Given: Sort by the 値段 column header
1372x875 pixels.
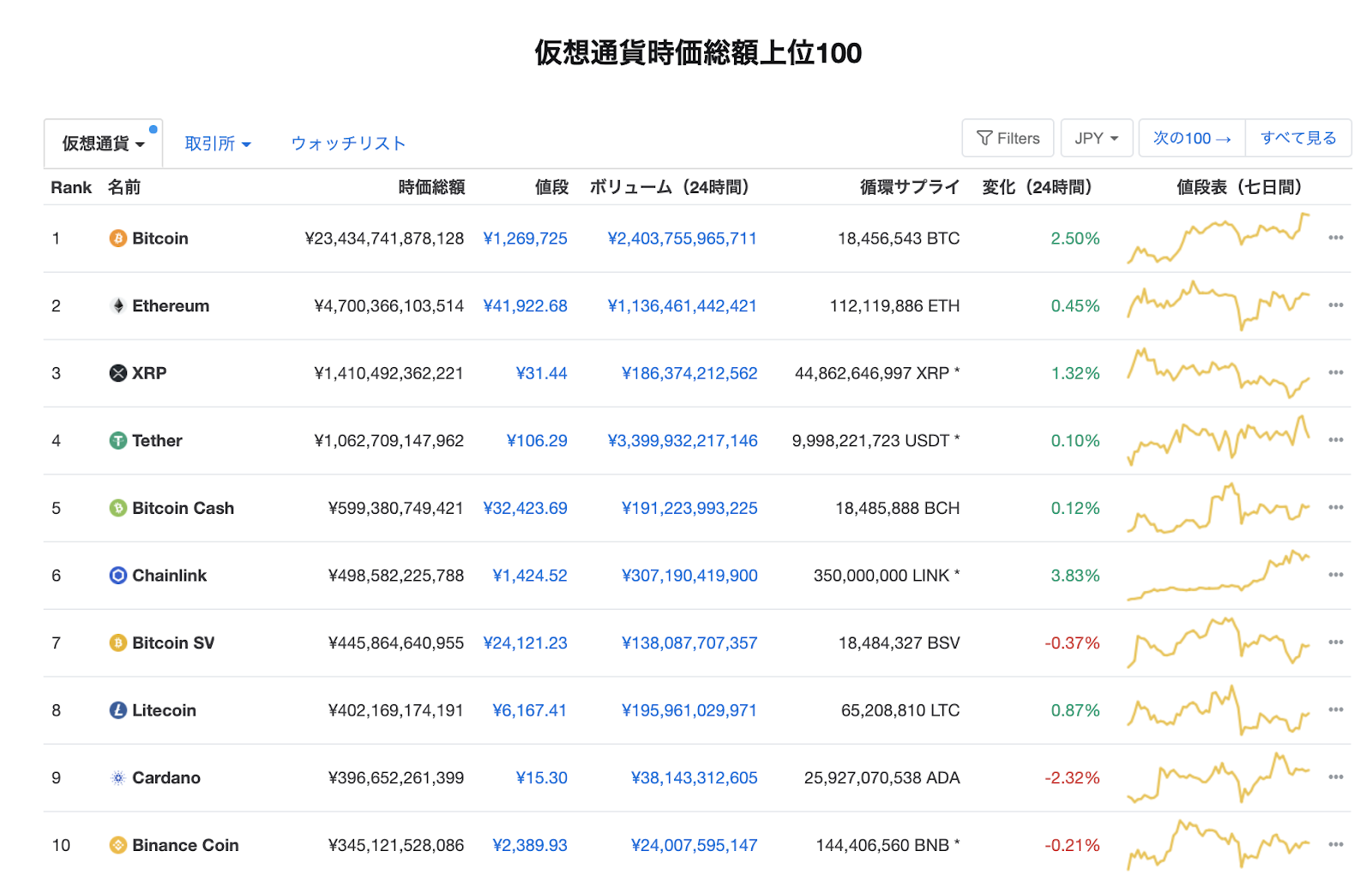Looking at the screenshot, I should coord(551,187).
